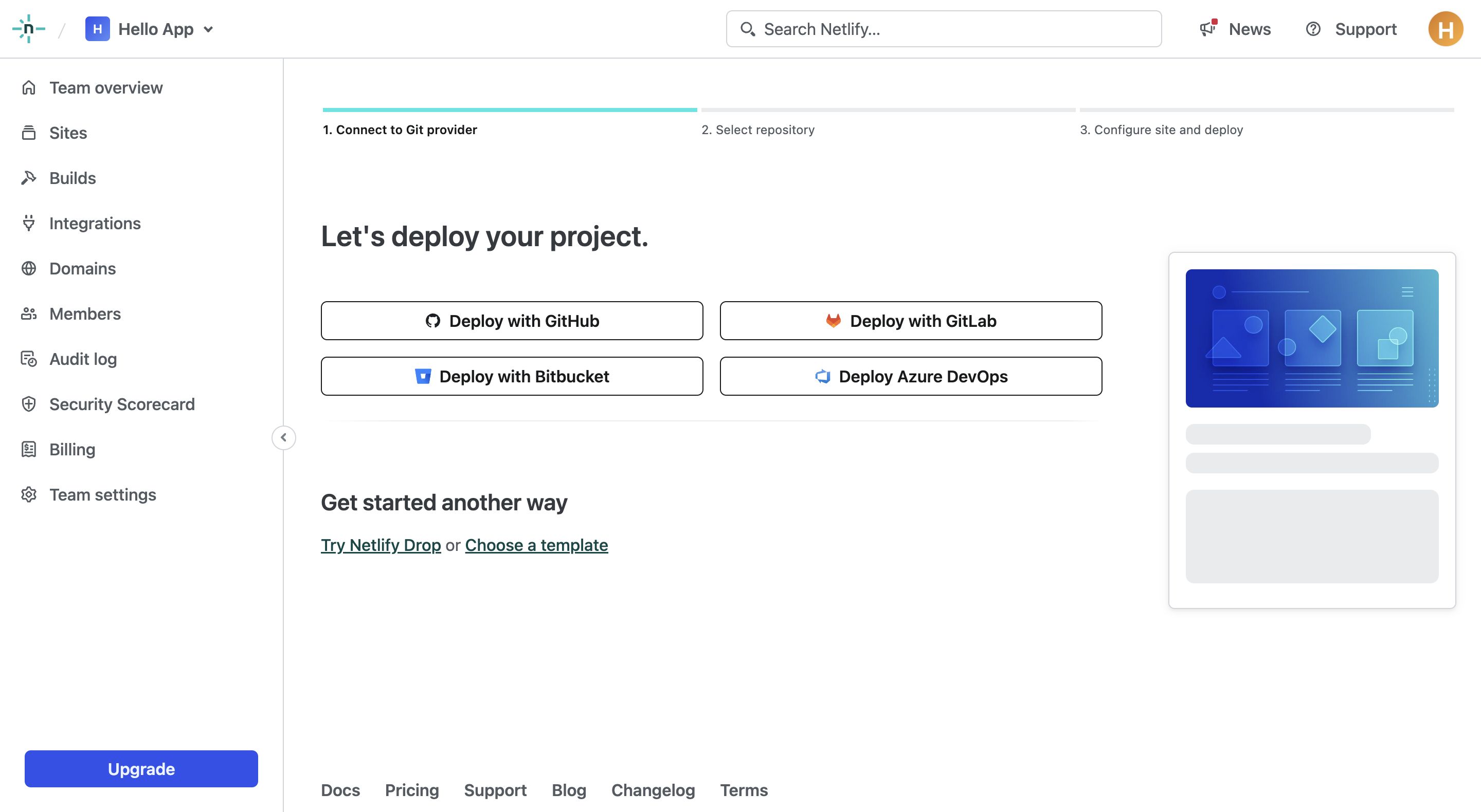Open Changelog in the footer
The height and width of the screenshot is (812, 1481).
click(653, 790)
